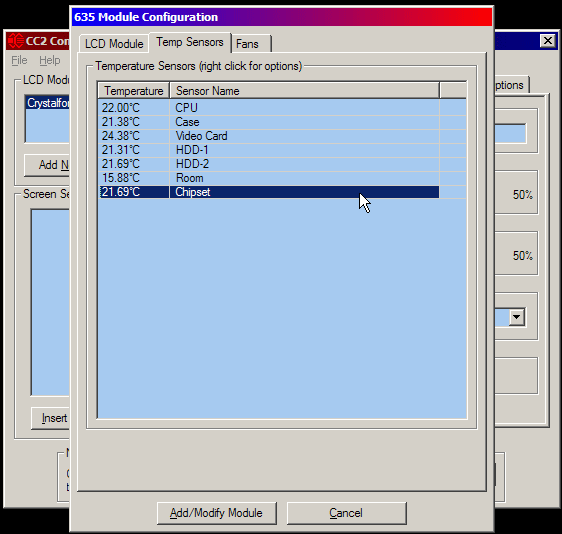Open the Help menu
Image resolution: width=562 pixels, height=534 pixels.
coord(49,60)
